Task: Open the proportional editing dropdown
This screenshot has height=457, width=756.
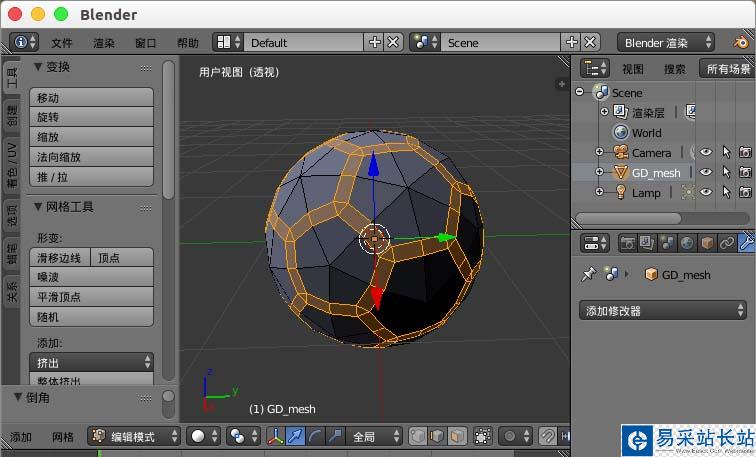Action: coord(515,436)
